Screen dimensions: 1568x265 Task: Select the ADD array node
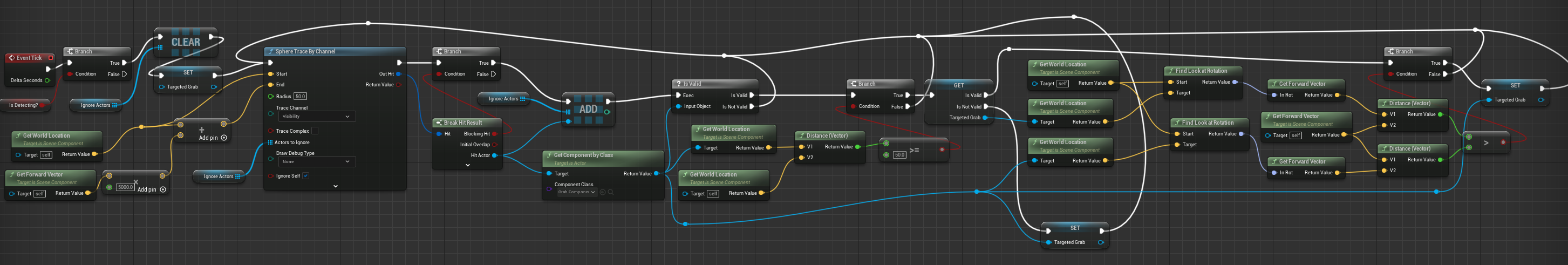[588, 109]
